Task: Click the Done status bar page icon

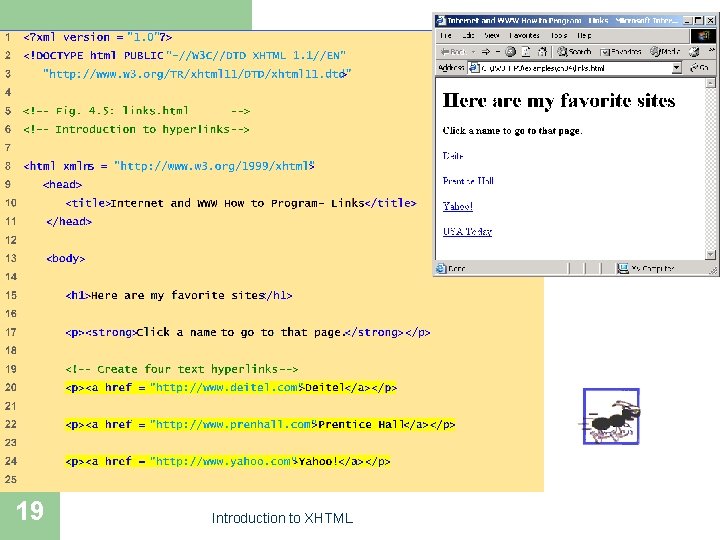Action: 441,268
